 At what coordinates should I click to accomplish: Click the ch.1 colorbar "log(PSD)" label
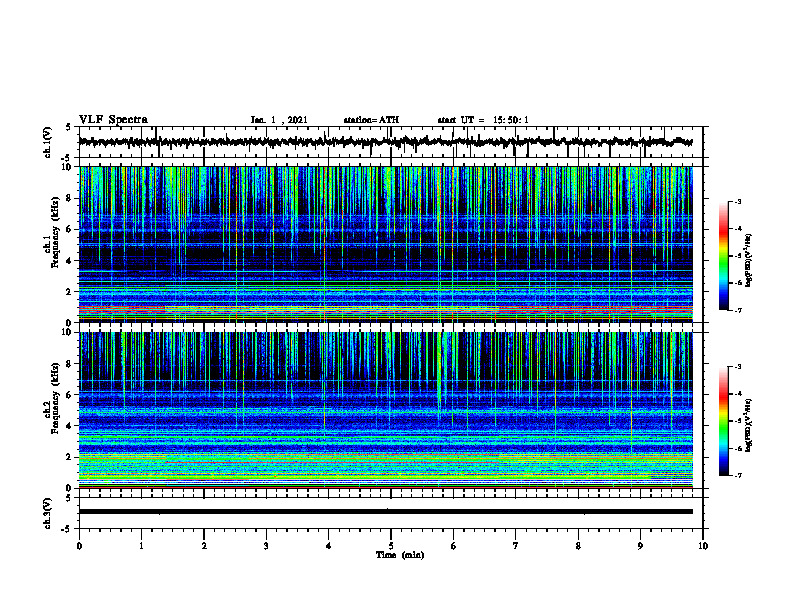pyautogui.click(x=749, y=261)
